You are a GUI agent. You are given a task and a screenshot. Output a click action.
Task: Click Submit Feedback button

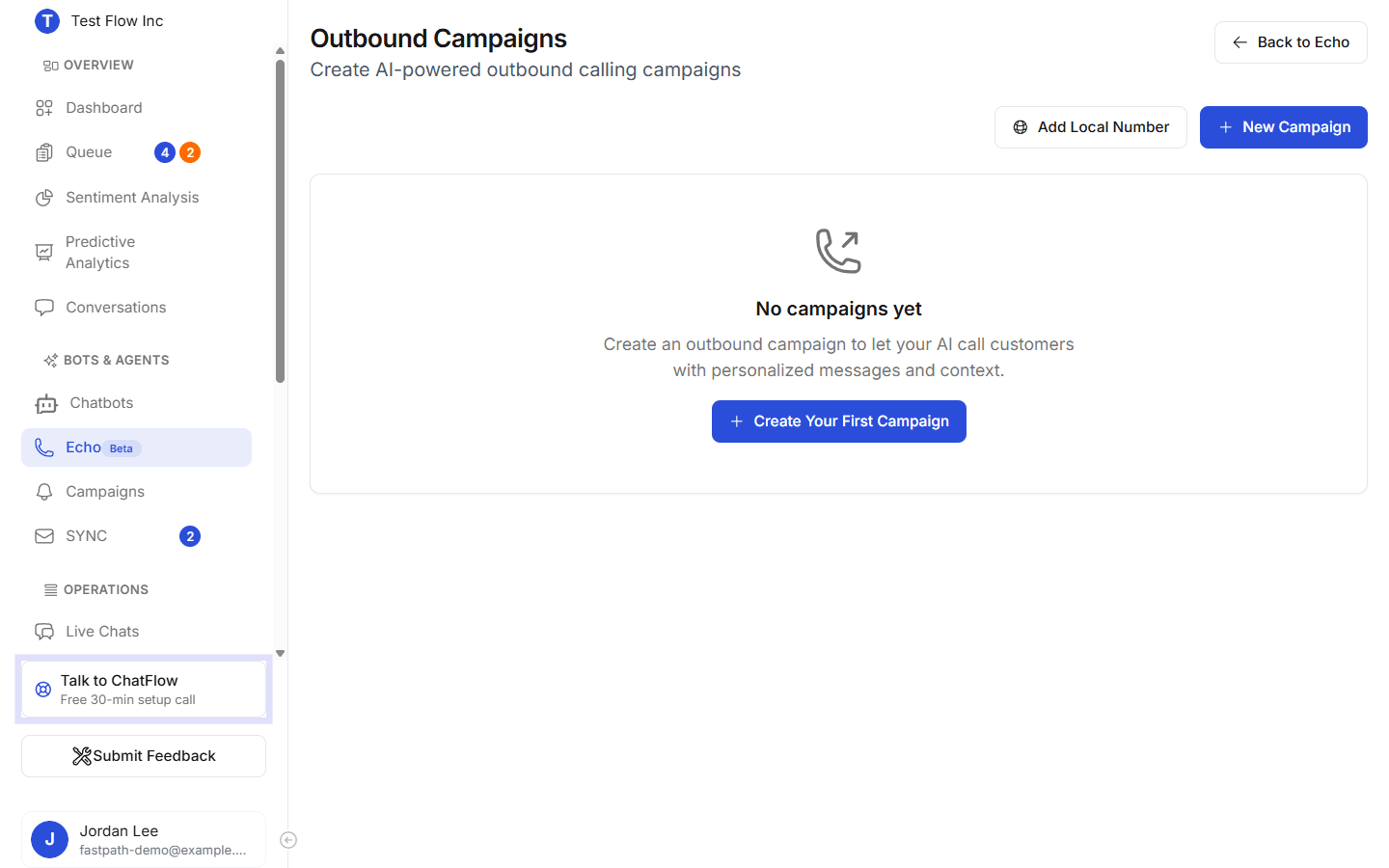(x=144, y=756)
